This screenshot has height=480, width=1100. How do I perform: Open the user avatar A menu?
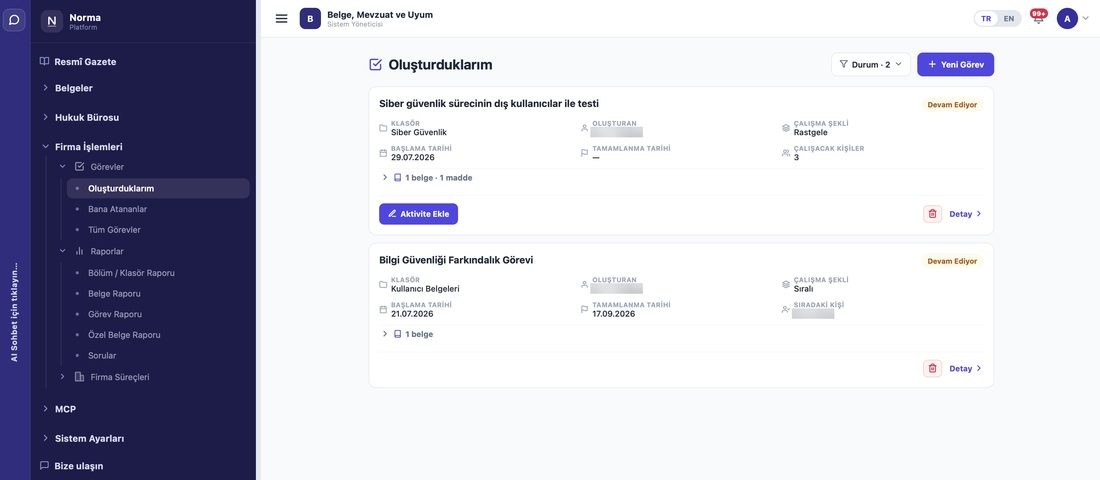click(x=1067, y=18)
